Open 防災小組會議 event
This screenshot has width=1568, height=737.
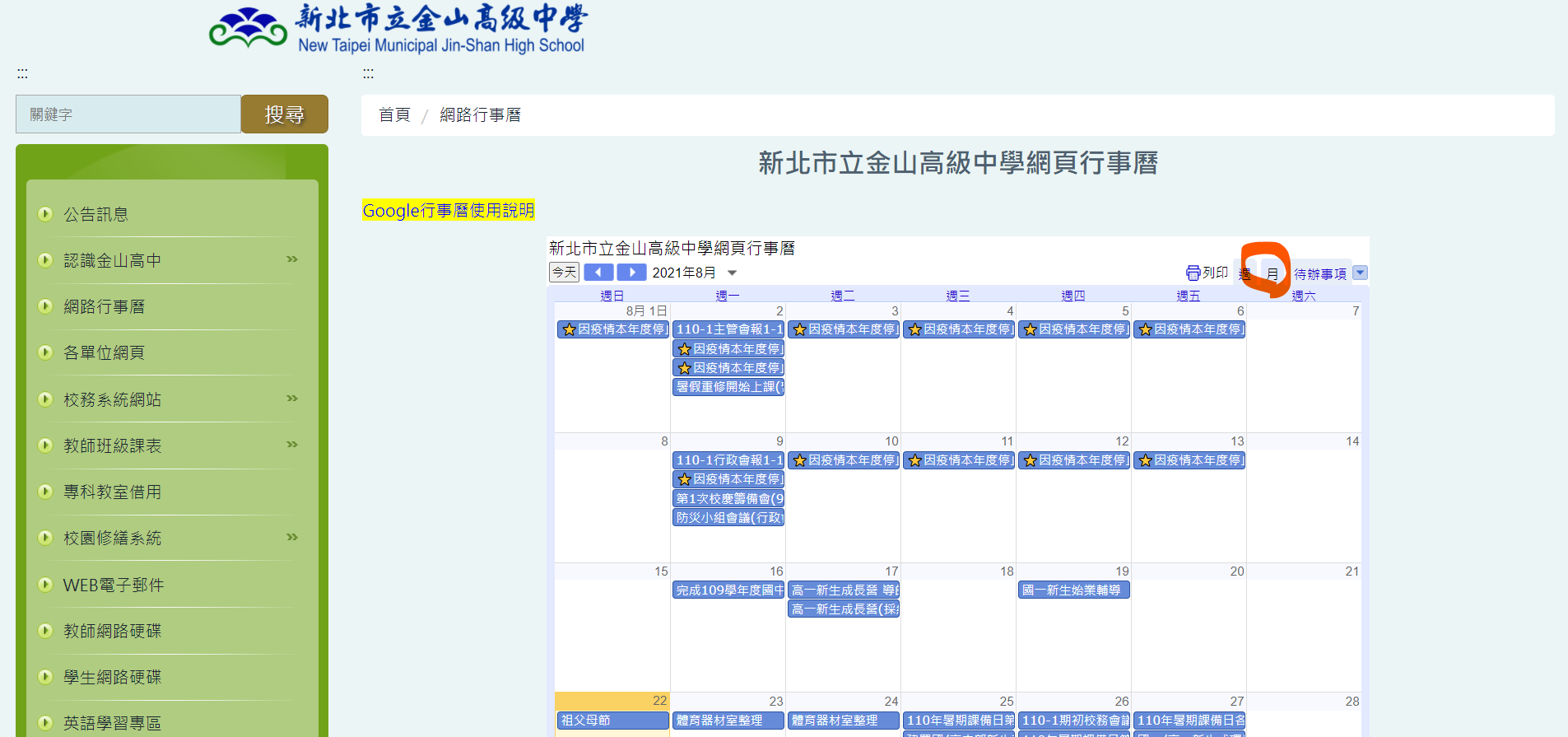click(728, 517)
